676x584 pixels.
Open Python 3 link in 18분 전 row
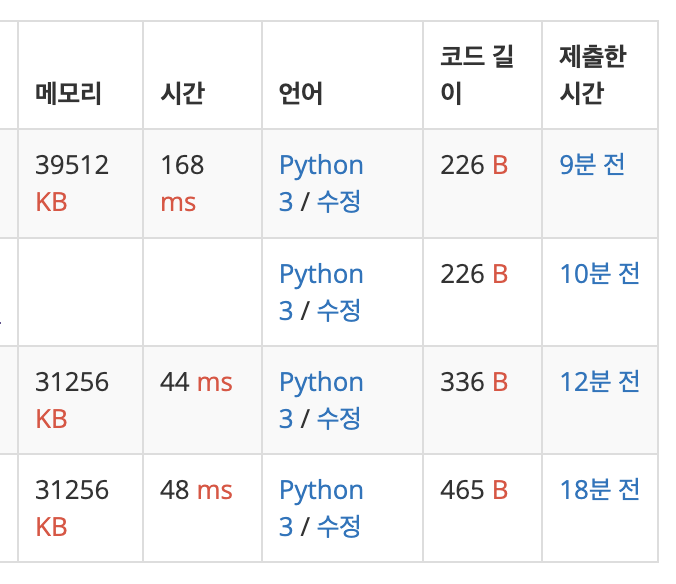(321, 509)
